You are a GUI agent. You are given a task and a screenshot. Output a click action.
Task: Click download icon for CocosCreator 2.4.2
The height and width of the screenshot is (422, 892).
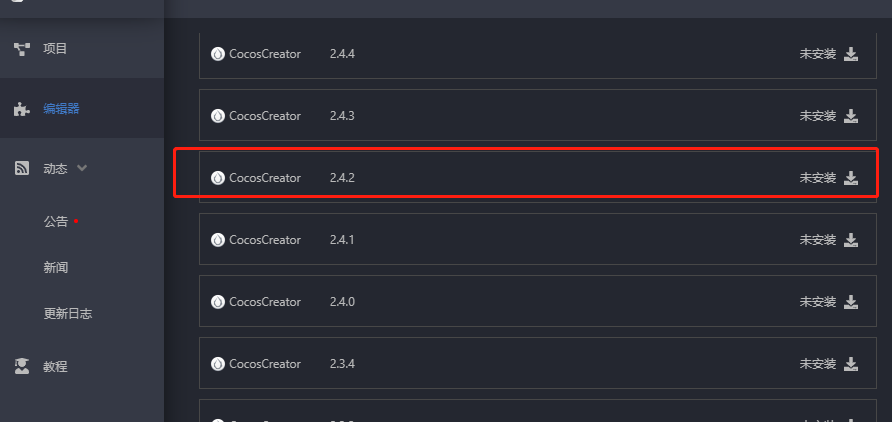(851, 178)
